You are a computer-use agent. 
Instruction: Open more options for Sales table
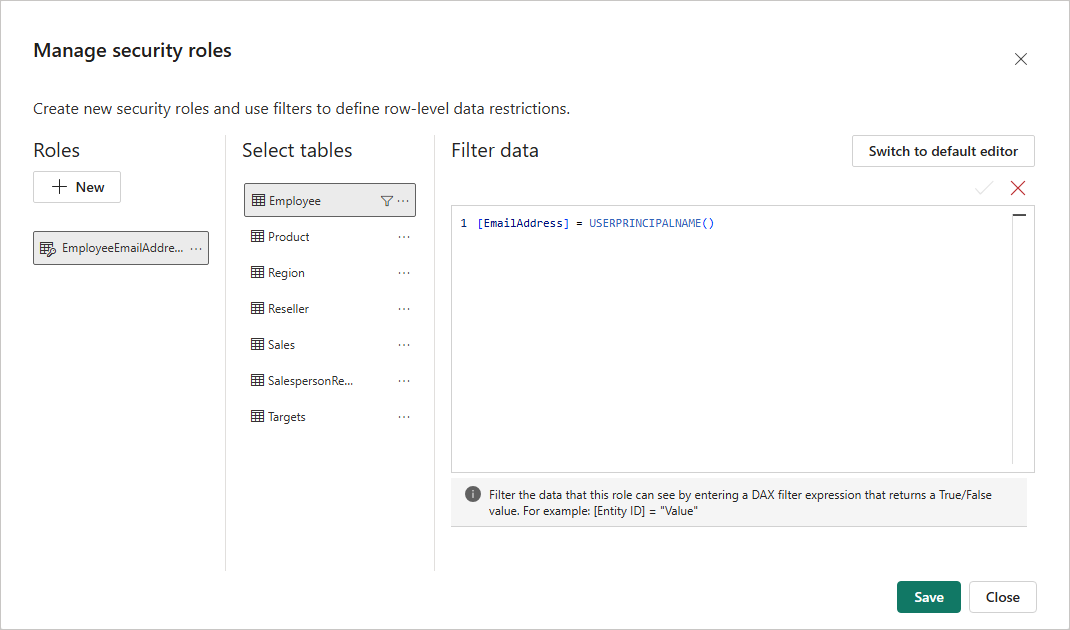coord(404,345)
